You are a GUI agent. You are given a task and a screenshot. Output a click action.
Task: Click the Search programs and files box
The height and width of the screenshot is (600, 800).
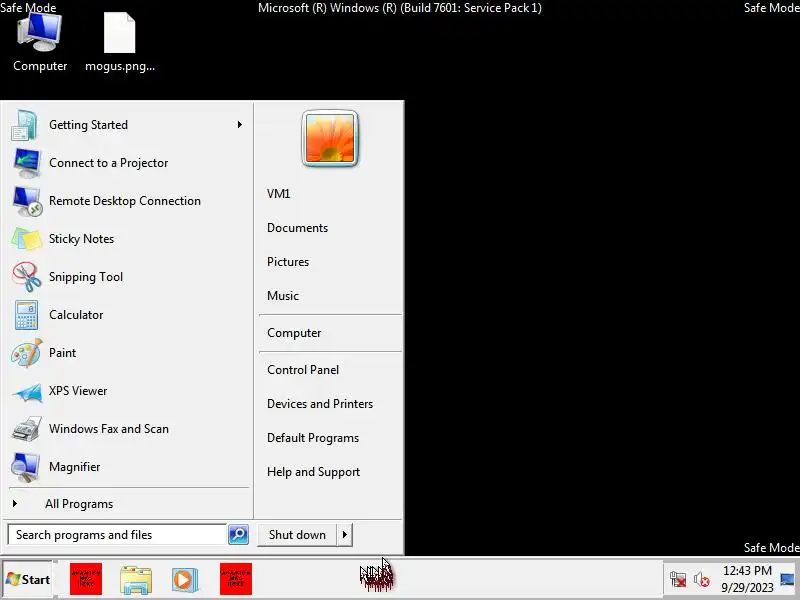pyautogui.click(x=117, y=535)
